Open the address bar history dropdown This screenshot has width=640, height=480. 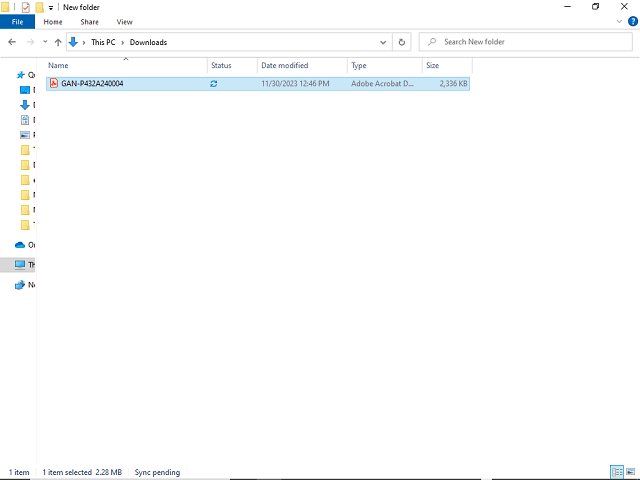pyautogui.click(x=383, y=42)
